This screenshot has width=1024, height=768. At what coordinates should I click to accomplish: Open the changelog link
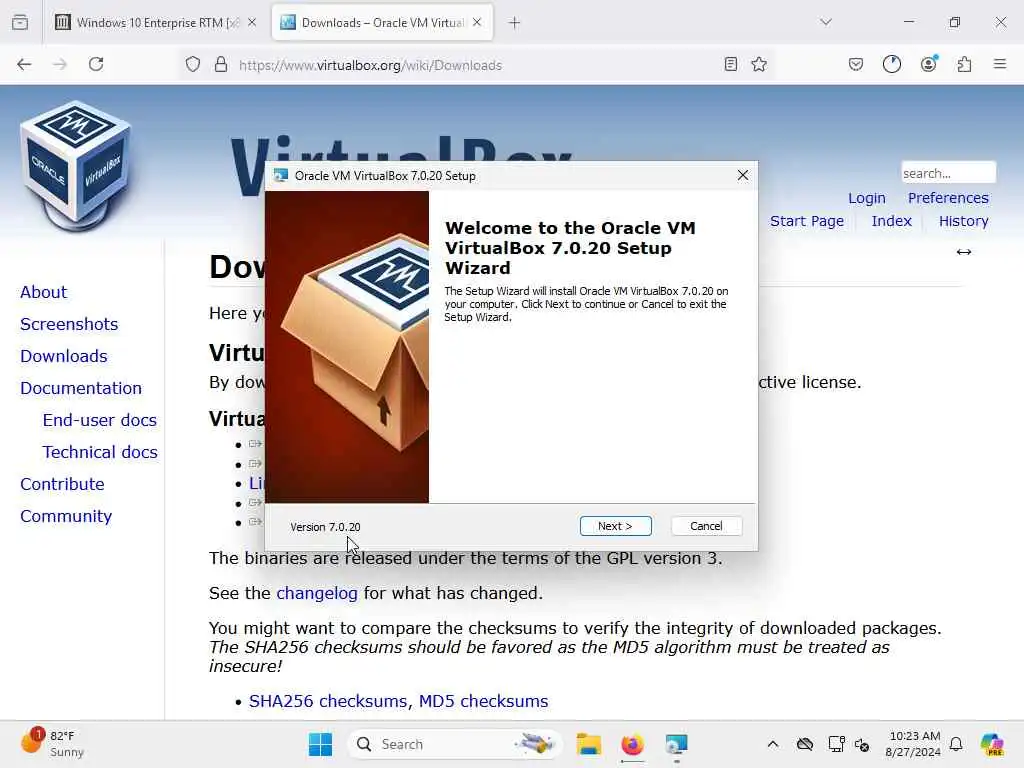tap(317, 593)
